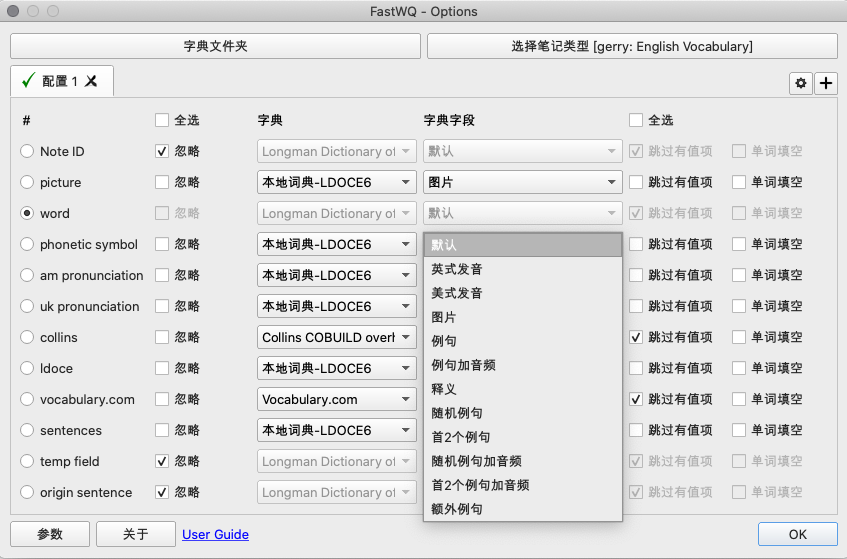Select the vocabulary.com radio button
This screenshot has height=559, width=847.
click(27, 400)
